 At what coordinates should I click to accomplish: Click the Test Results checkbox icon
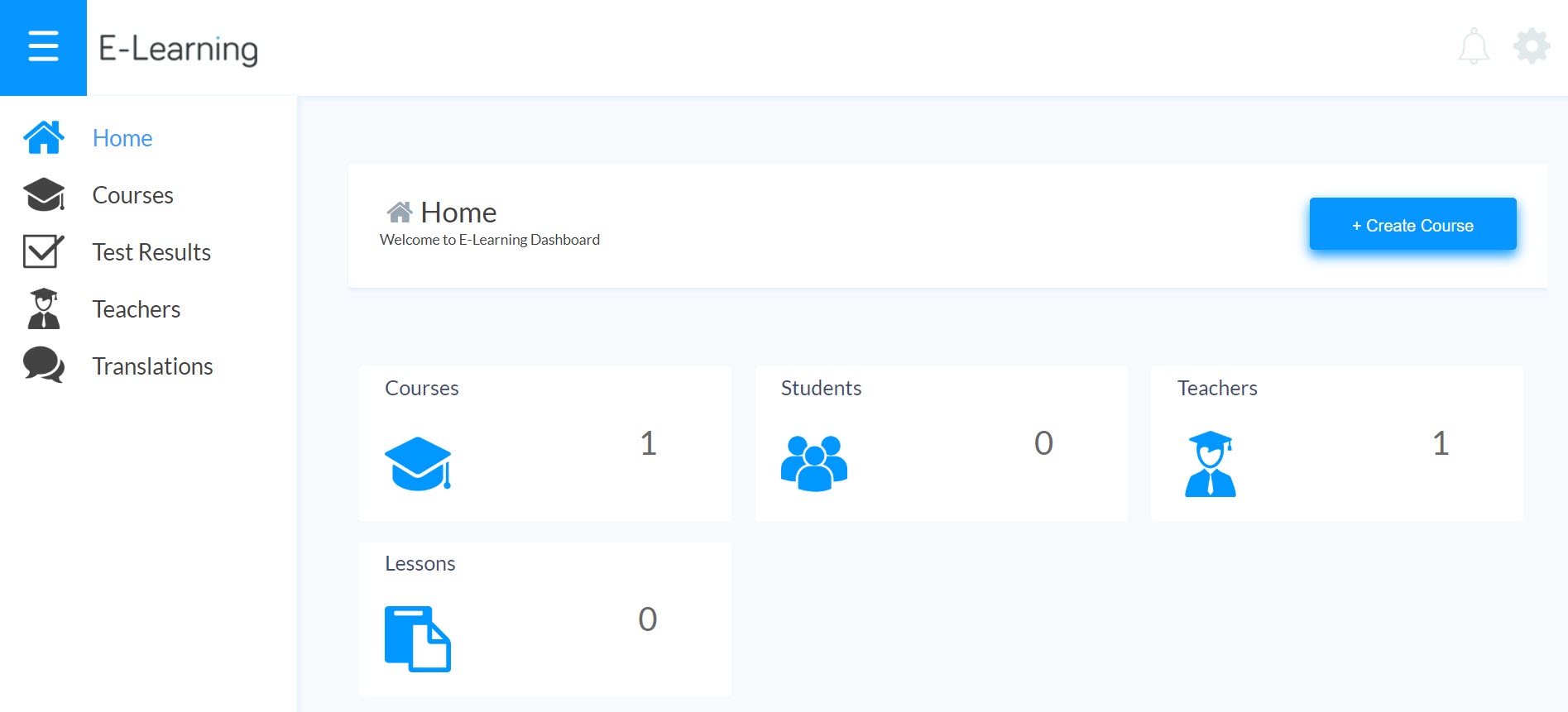pyautogui.click(x=44, y=251)
